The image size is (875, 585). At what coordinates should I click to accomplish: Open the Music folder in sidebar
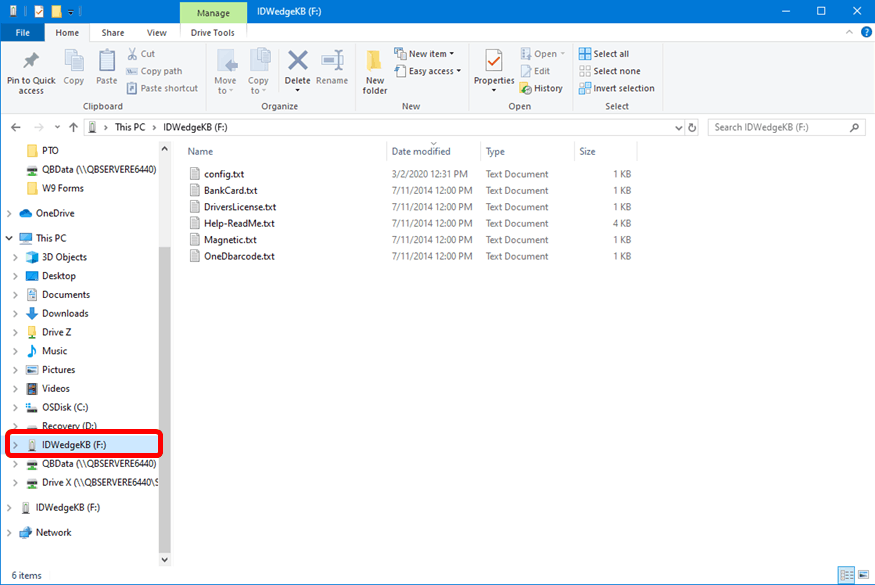(x=54, y=351)
